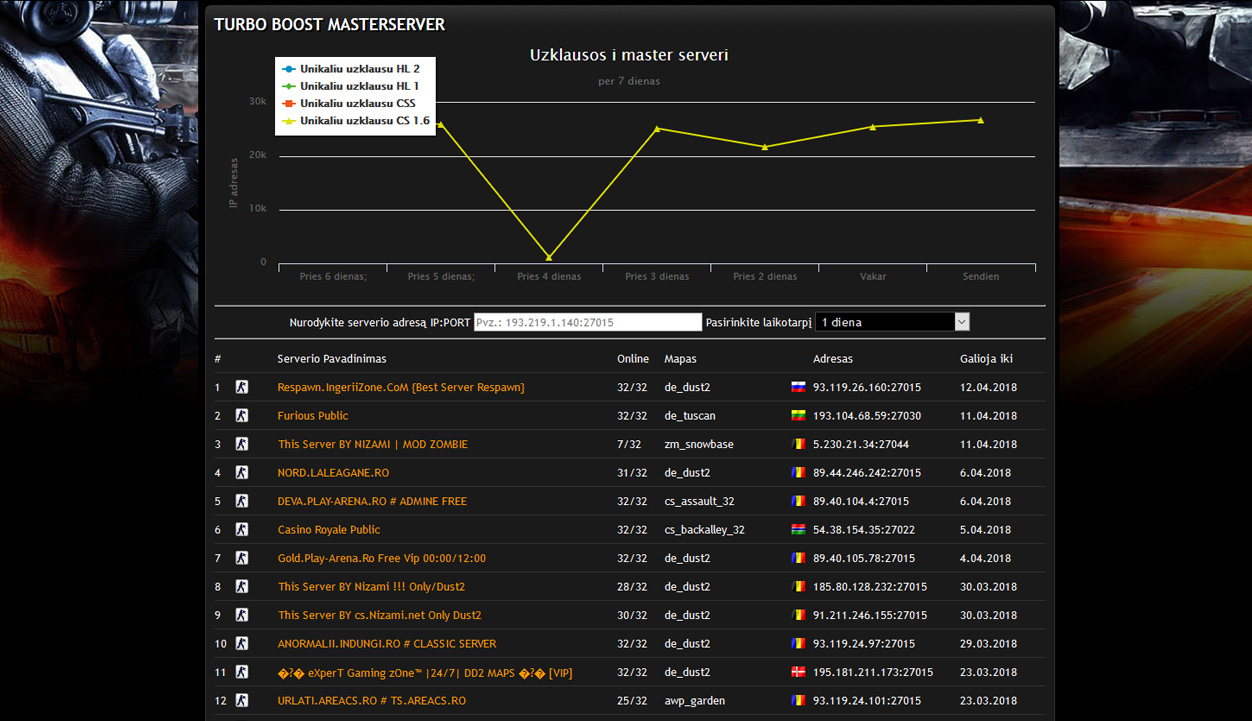Screen dimensions: 1252x721
Task: Click the flag next to 54.38.154.35:27022
Action: click(798, 529)
